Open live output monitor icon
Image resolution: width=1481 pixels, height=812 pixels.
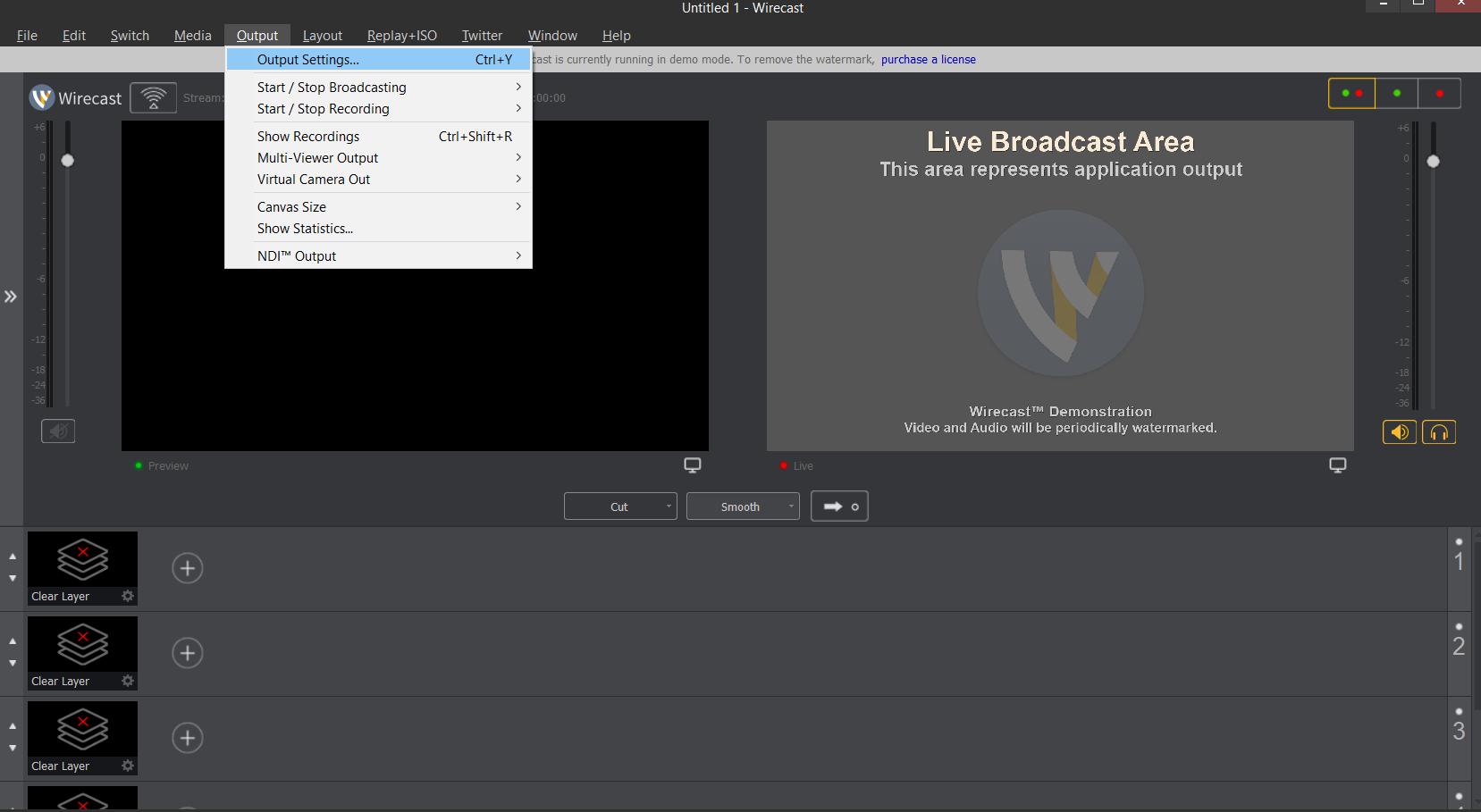click(x=1338, y=465)
